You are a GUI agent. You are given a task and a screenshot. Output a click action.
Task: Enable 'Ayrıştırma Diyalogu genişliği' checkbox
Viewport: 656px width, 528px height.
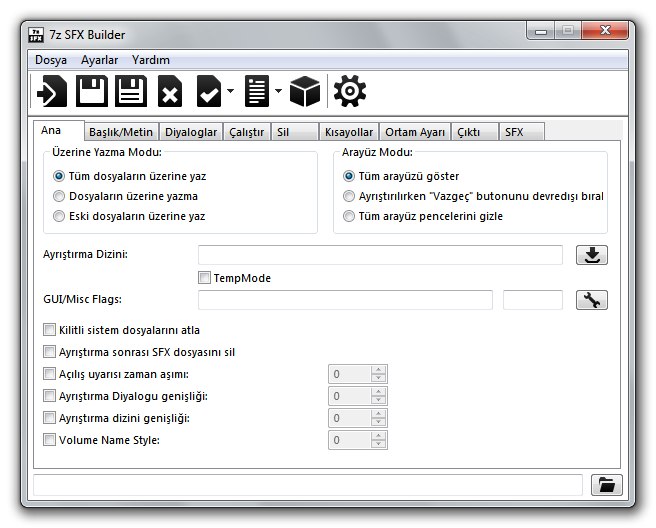click(x=49, y=396)
